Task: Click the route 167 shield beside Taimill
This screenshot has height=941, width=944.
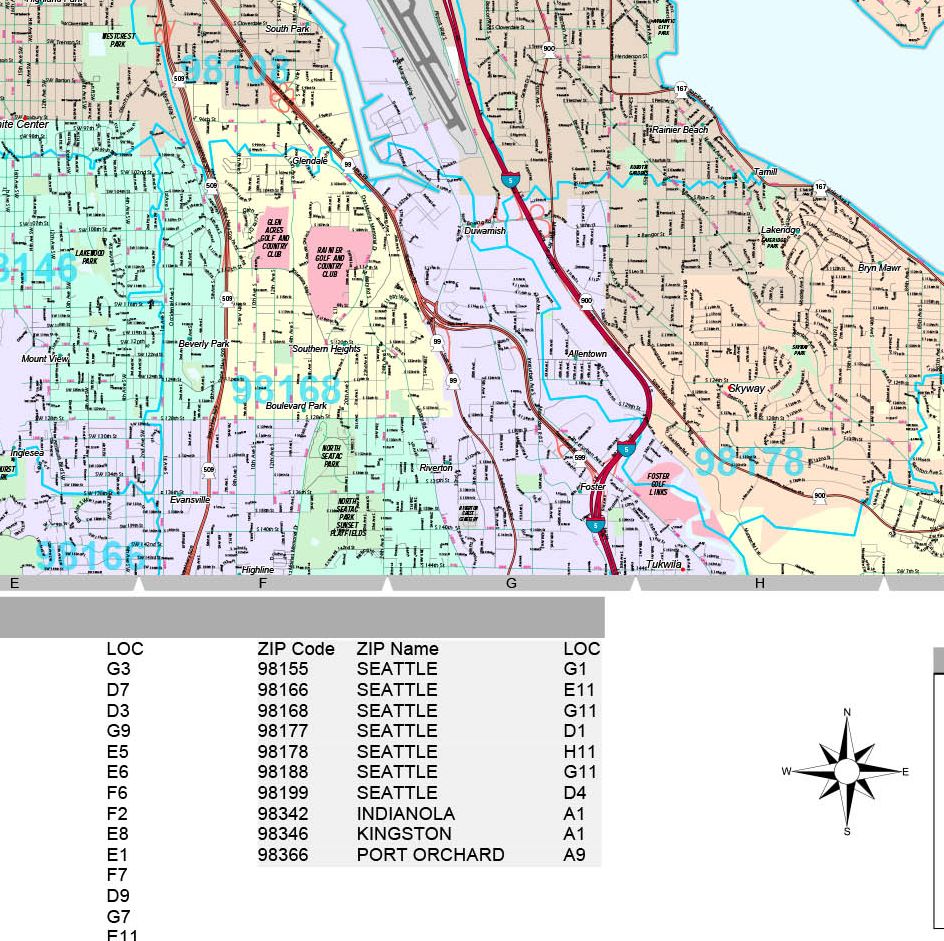Action: 820,187
